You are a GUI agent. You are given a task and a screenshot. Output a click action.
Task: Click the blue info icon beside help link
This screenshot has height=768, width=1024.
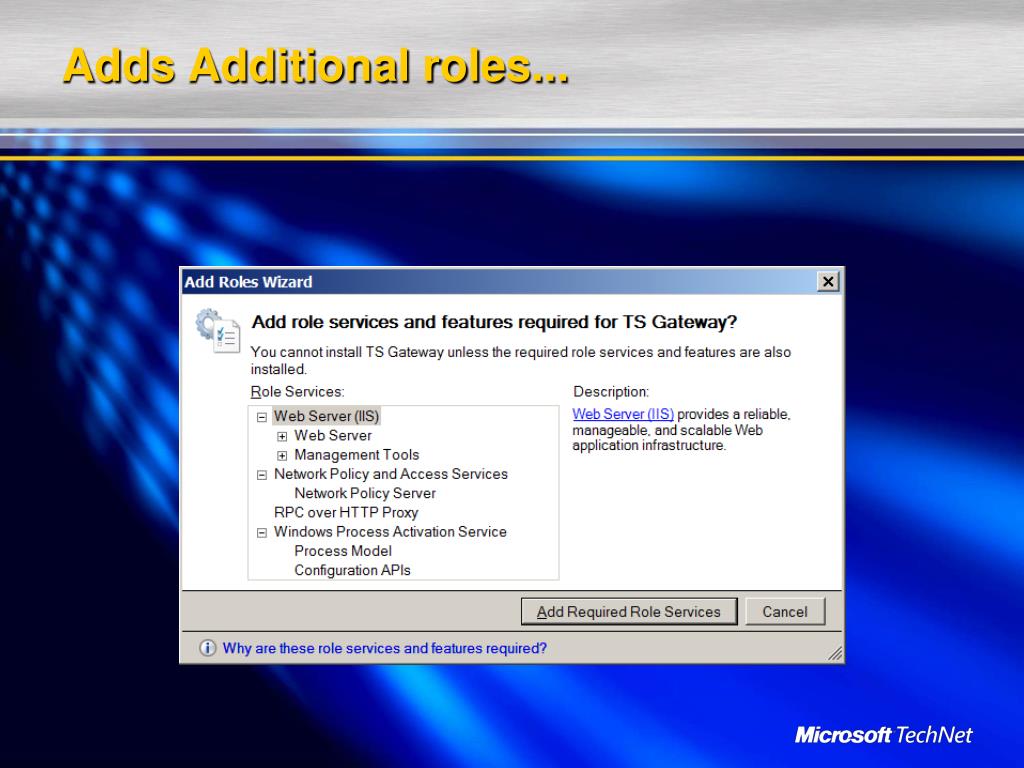click(x=208, y=648)
